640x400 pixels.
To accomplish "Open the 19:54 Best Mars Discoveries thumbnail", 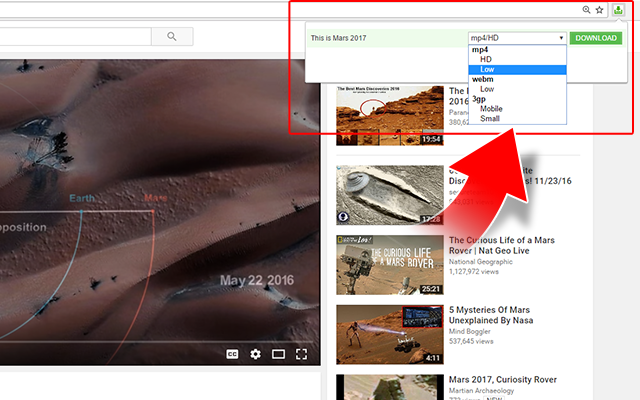I will [390, 116].
